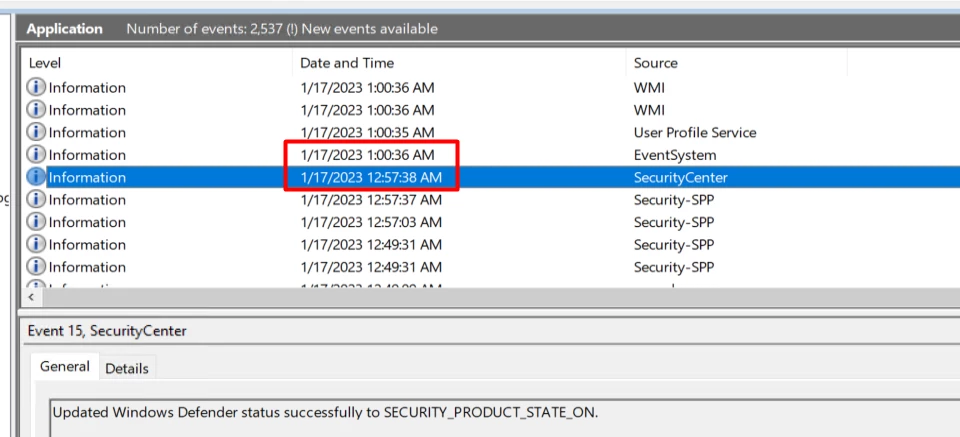Click info icon of 12:57:37 AM Security-SPP event
This screenshot has width=960, height=437.
36,200
